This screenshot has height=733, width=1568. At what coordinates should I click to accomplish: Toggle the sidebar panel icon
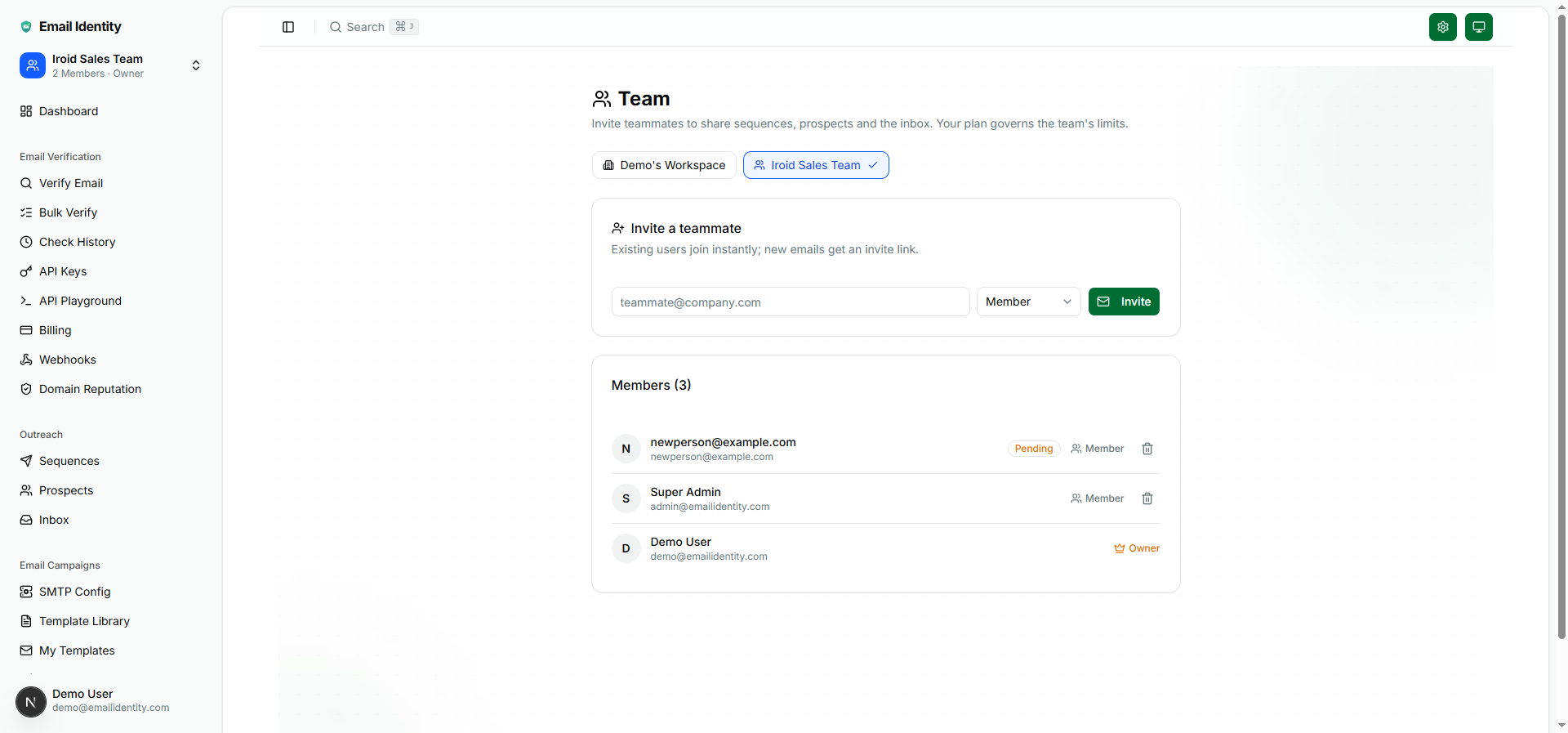[x=288, y=27]
